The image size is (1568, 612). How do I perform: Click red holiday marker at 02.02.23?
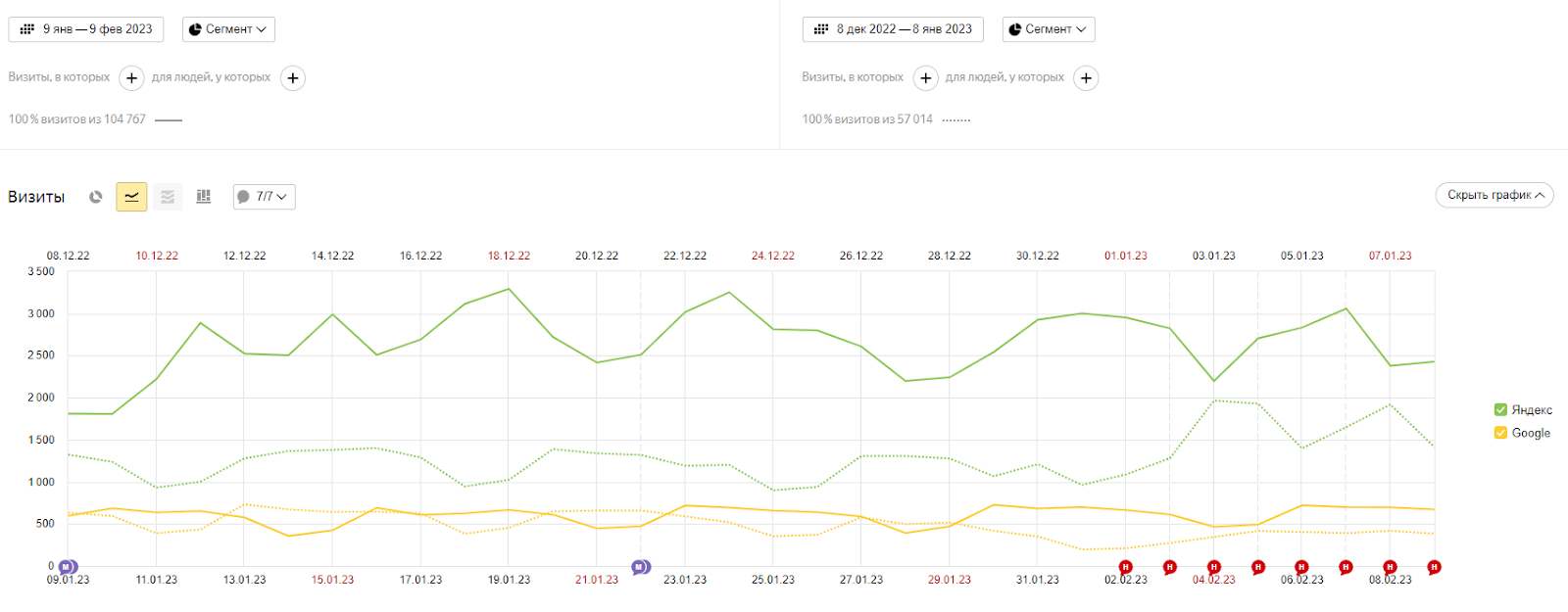1125,567
